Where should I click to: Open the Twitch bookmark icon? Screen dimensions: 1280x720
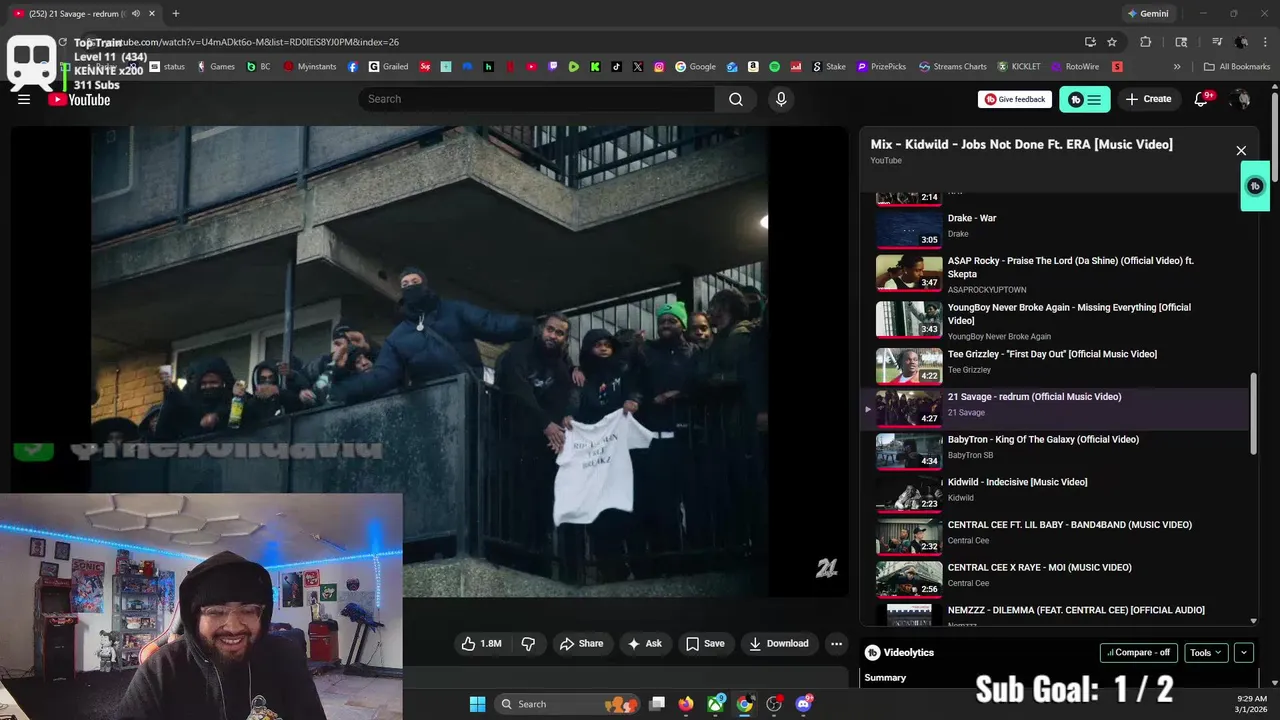(x=553, y=67)
